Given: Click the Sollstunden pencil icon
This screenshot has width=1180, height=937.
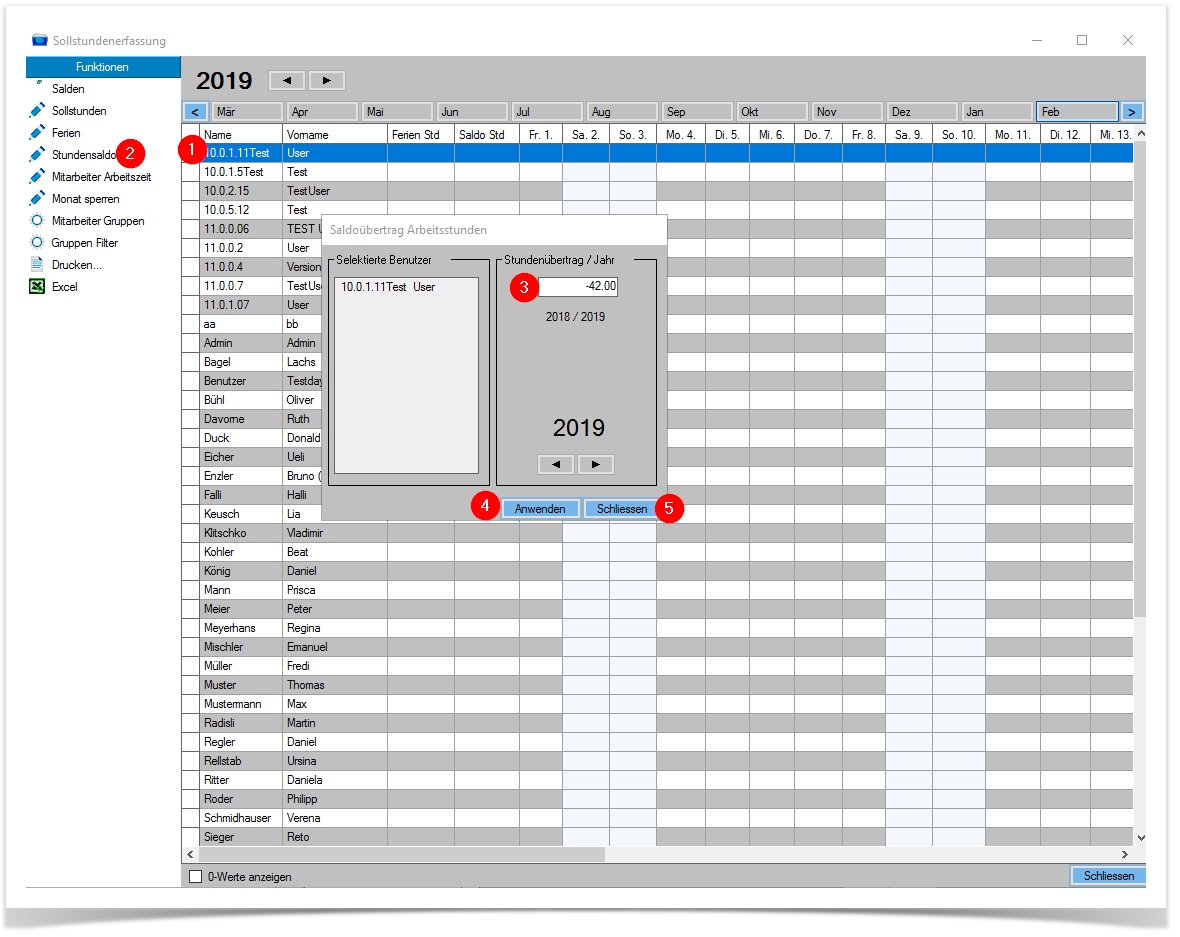Looking at the screenshot, I should pyautogui.click(x=37, y=111).
